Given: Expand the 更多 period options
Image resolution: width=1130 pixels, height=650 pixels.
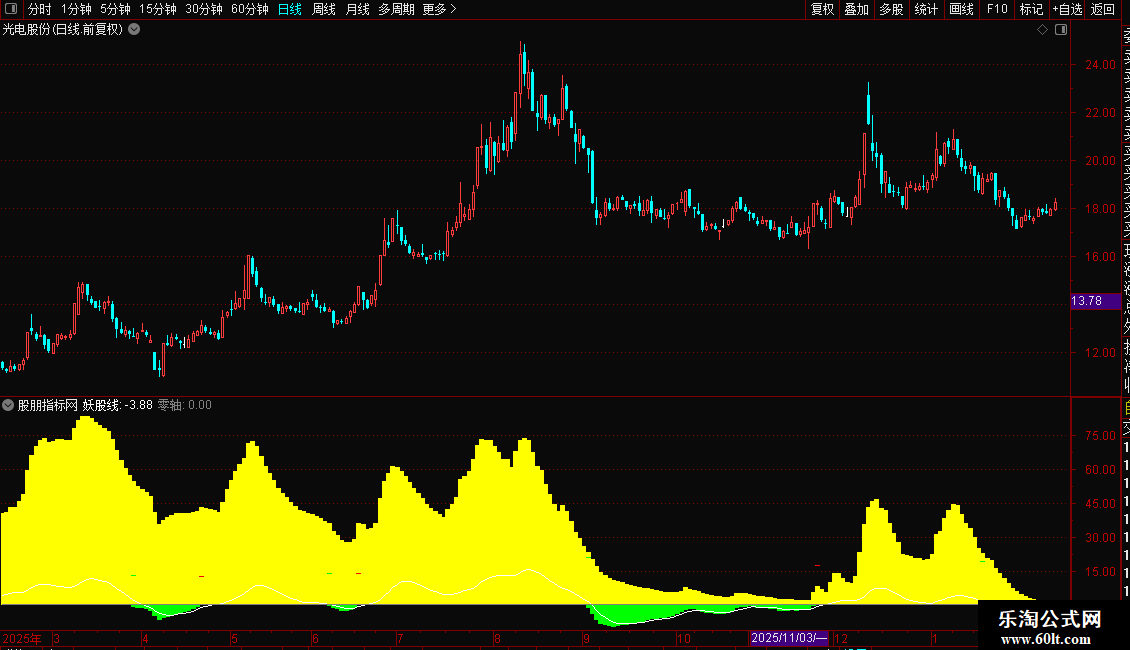Looking at the screenshot, I should [440, 9].
